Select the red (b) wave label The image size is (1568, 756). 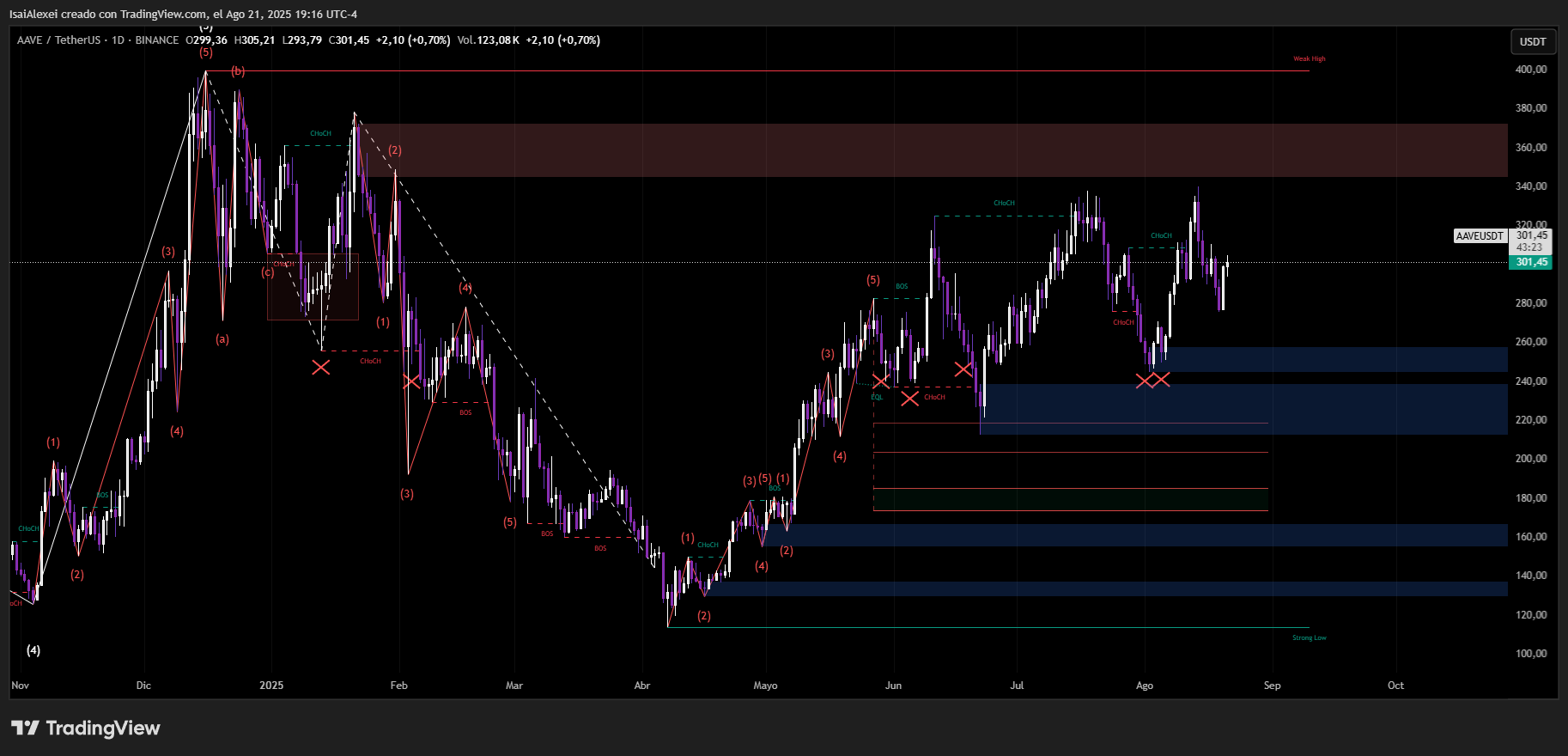(238, 71)
